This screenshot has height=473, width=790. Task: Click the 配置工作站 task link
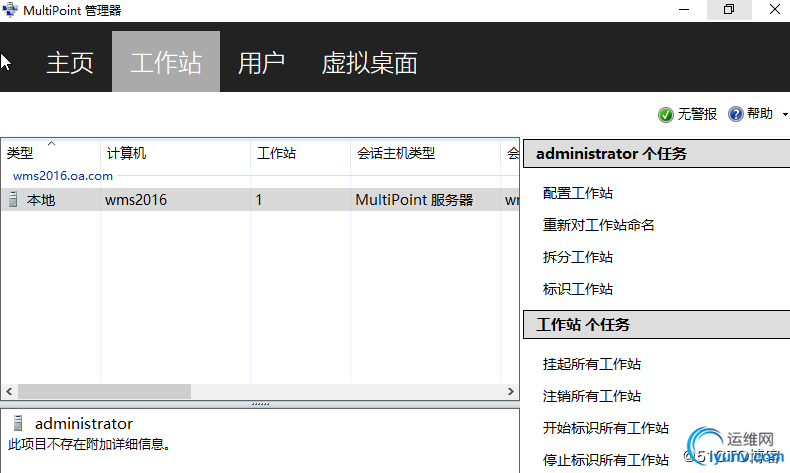coord(578,193)
